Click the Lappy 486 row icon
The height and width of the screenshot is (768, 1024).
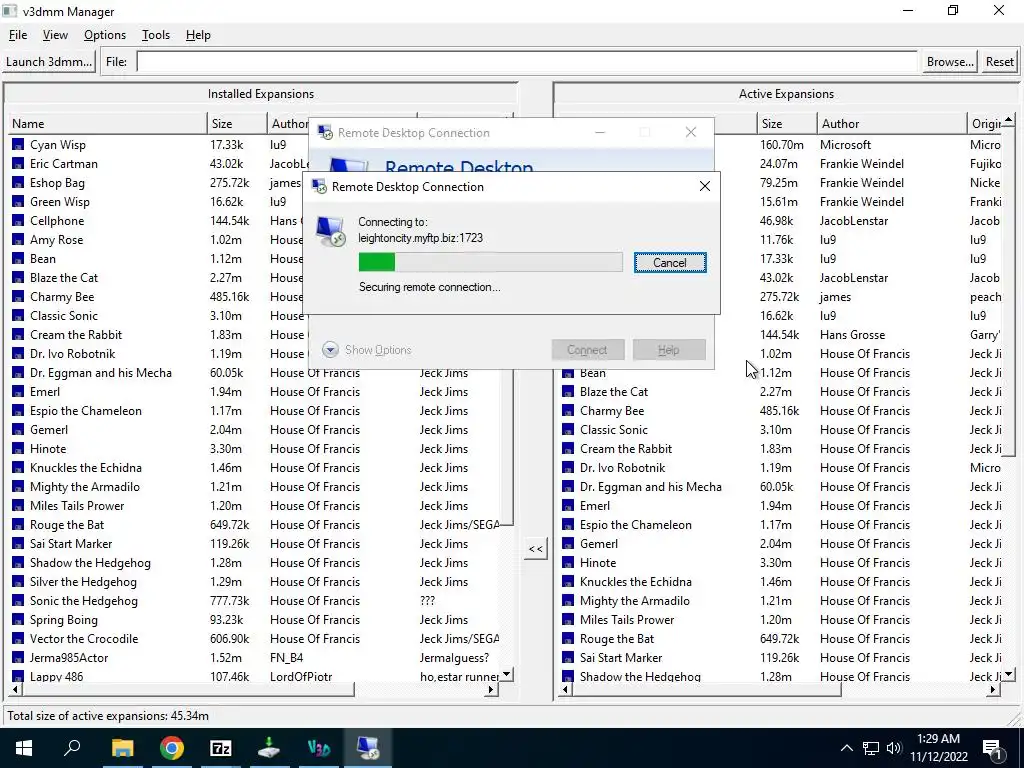(18, 677)
